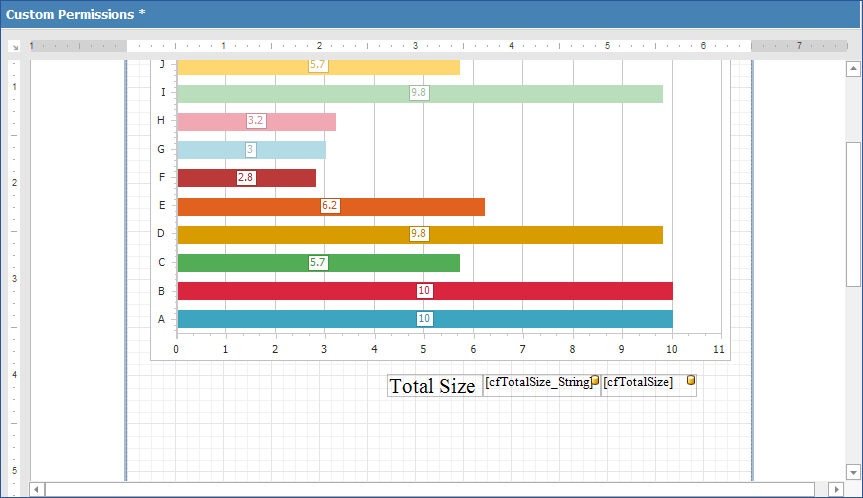Click the 2.8 data label on bar F
Image resolution: width=863 pixels, height=498 pixels.
(246, 178)
